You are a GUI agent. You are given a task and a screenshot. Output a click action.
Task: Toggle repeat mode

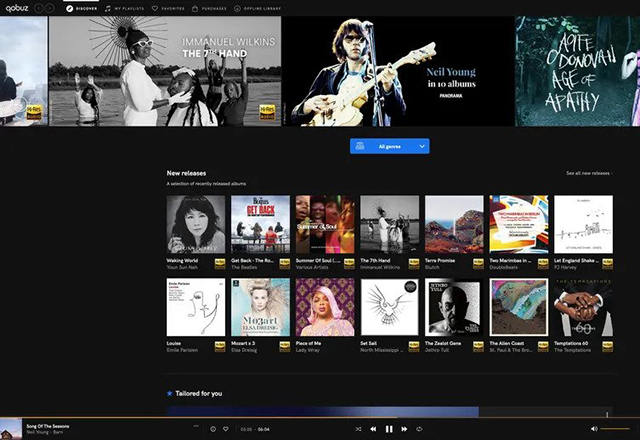pos(419,429)
